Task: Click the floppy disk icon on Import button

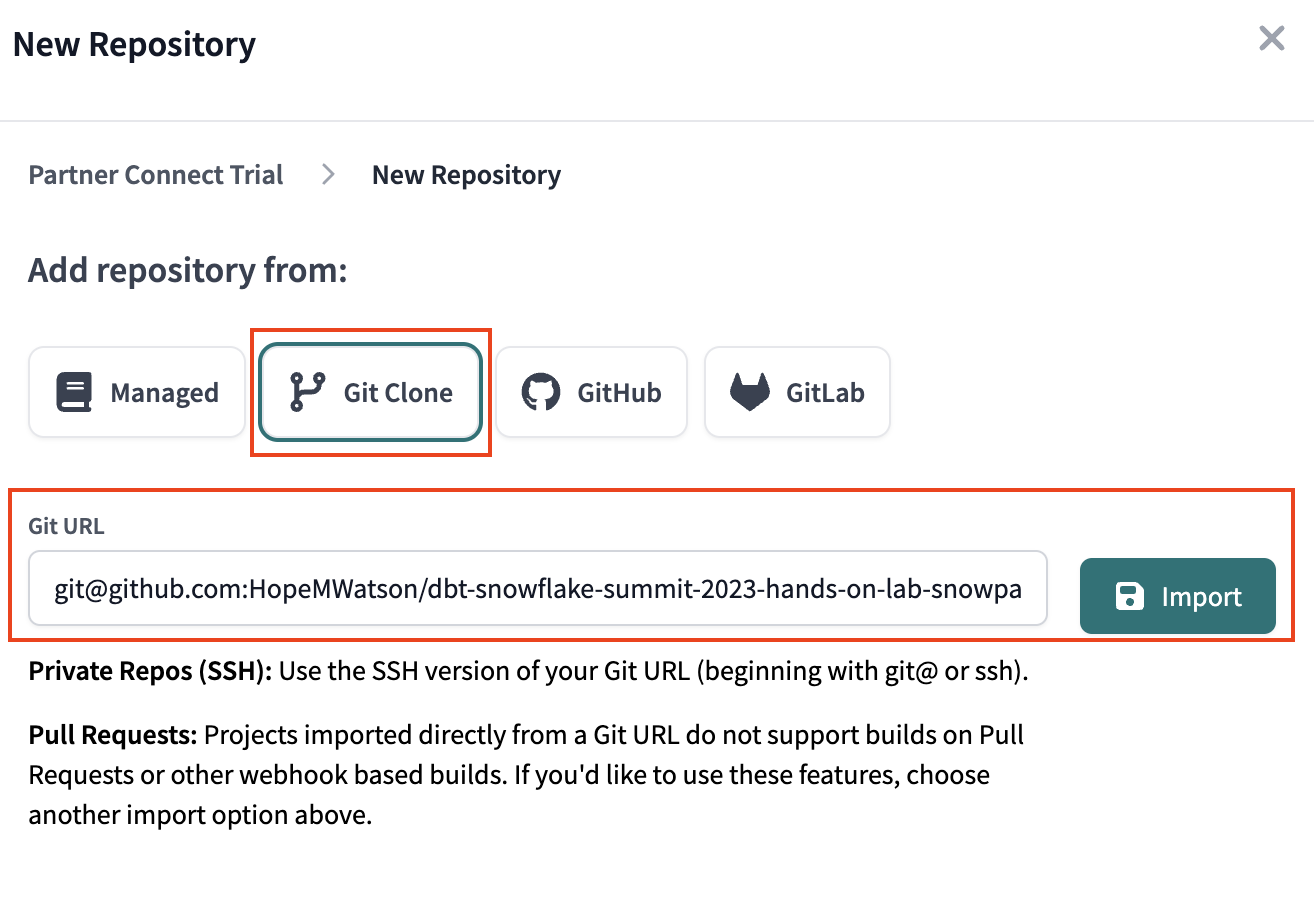Action: coord(1131,596)
